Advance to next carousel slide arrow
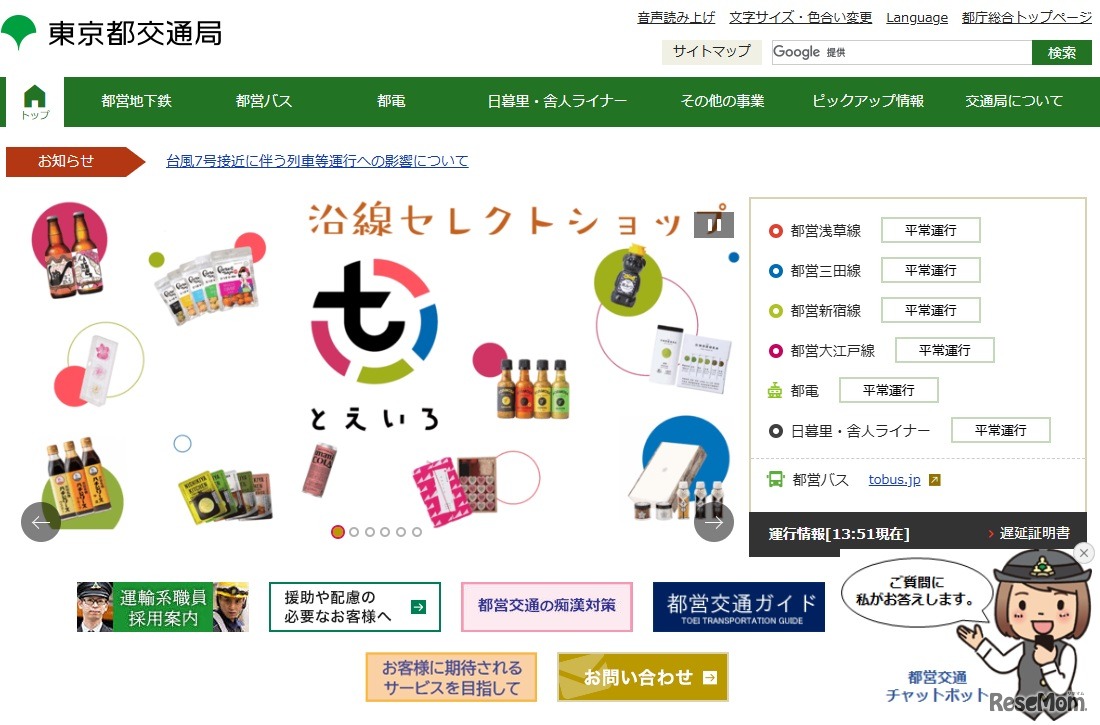The image size is (1100, 725). [x=713, y=522]
